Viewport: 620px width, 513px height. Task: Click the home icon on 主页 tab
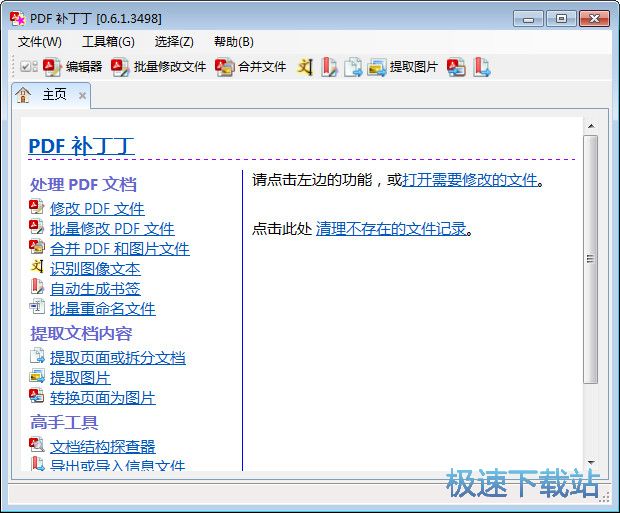[x=23, y=95]
